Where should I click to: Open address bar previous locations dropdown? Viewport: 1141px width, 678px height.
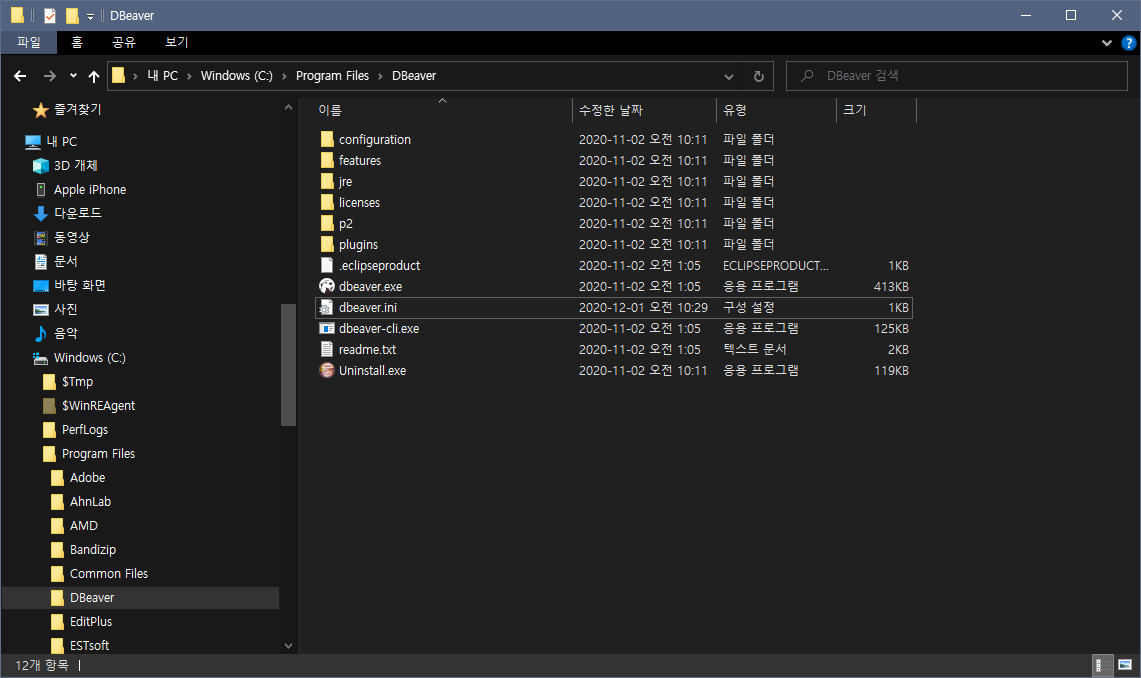(x=728, y=76)
